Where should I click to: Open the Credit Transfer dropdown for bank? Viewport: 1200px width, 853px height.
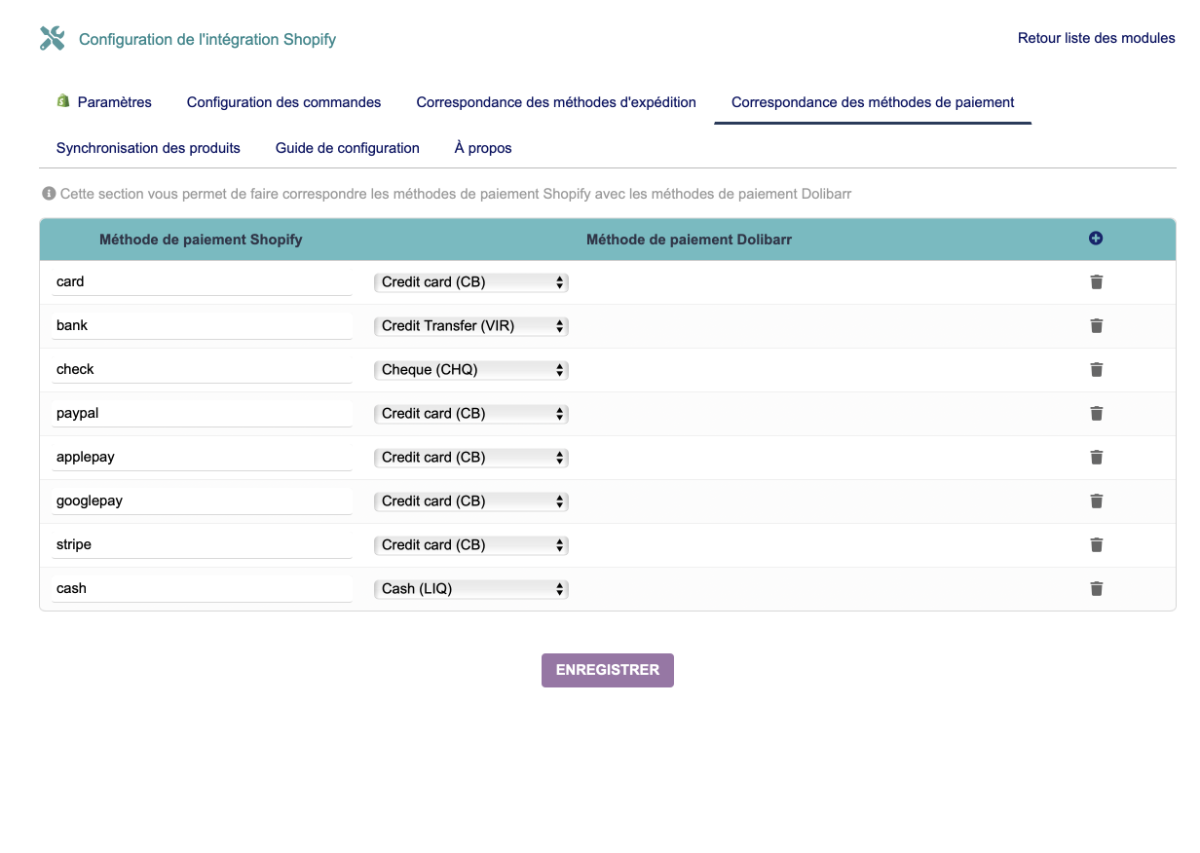(x=470, y=325)
